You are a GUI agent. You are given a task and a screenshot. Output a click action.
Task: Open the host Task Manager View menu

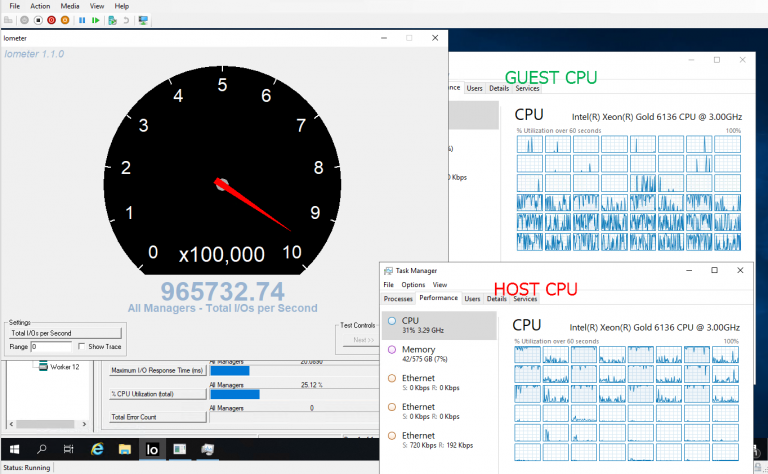439,284
